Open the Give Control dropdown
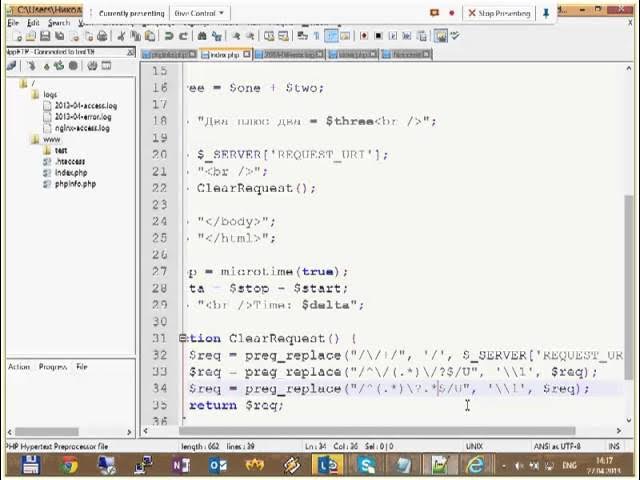The height and width of the screenshot is (480, 640). [199, 13]
